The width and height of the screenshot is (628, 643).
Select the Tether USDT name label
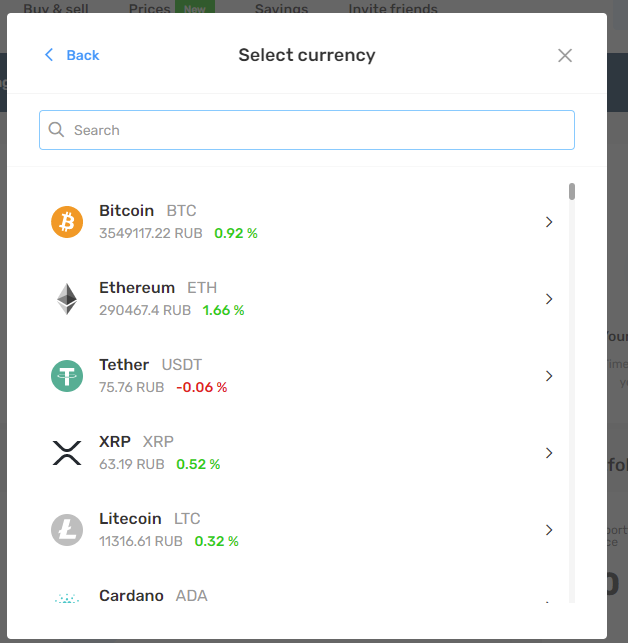[151, 365]
